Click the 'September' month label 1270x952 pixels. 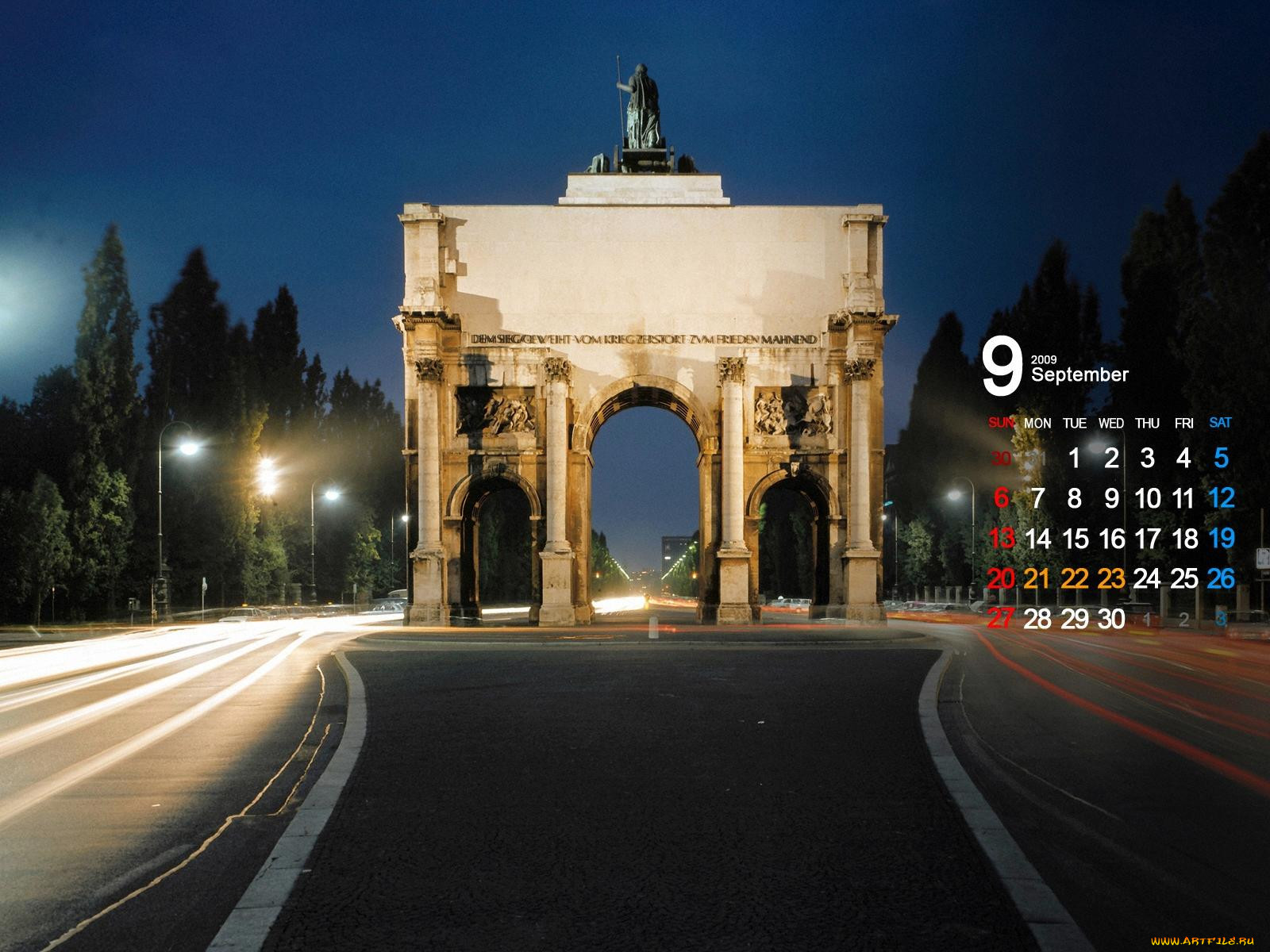click(x=1079, y=375)
